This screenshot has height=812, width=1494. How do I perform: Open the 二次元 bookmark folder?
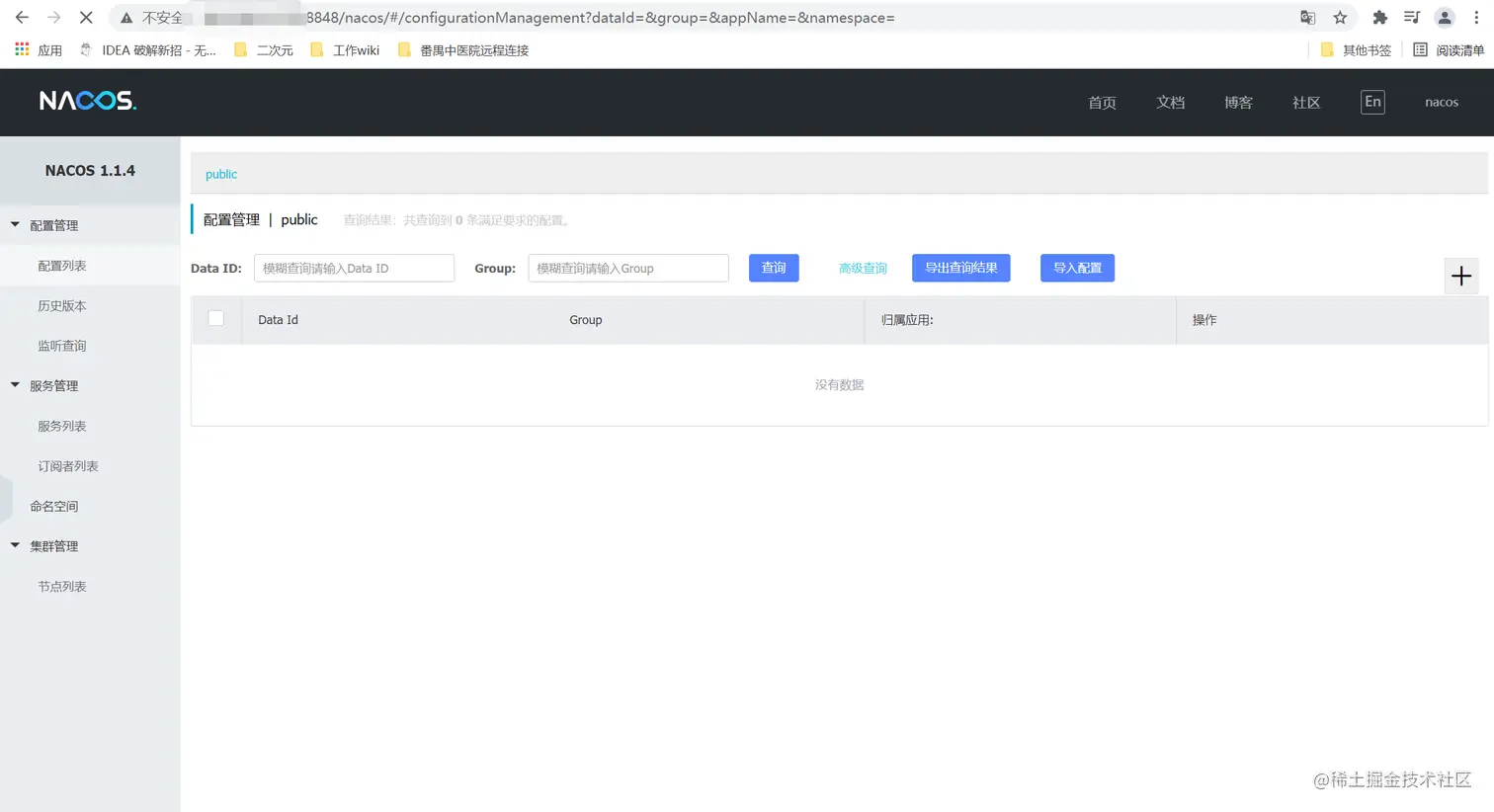[263, 49]
